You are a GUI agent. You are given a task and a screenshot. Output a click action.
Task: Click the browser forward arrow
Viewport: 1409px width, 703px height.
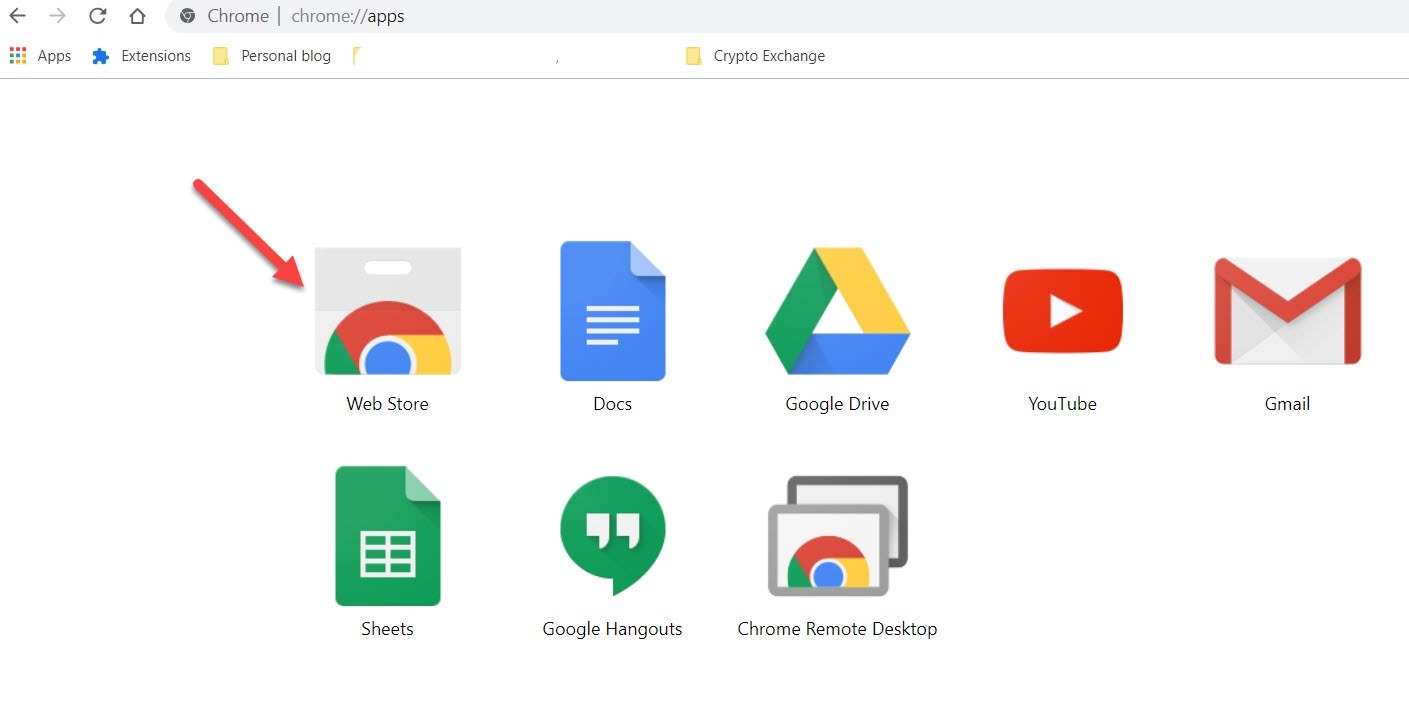coord(57,16)
